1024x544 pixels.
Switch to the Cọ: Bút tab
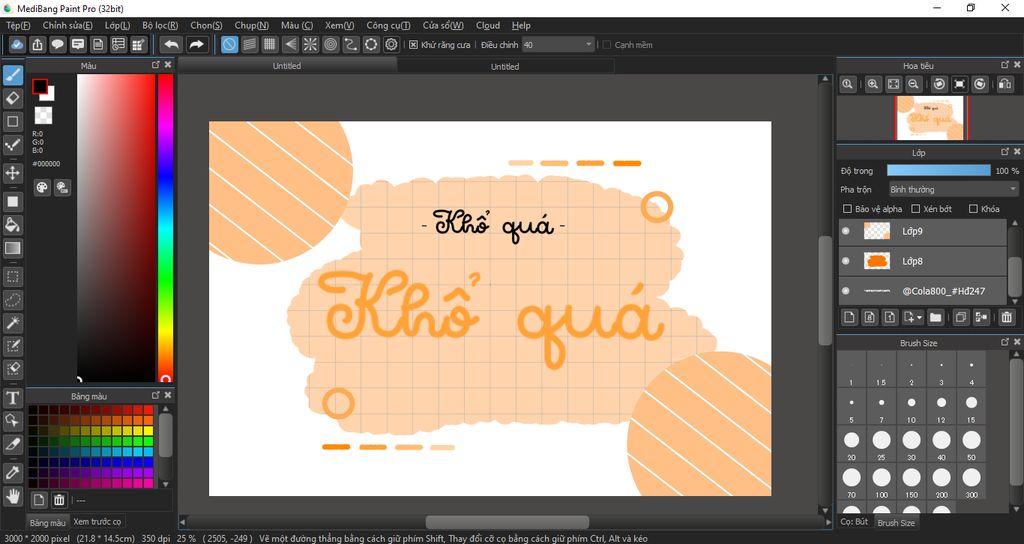[854, 522]
